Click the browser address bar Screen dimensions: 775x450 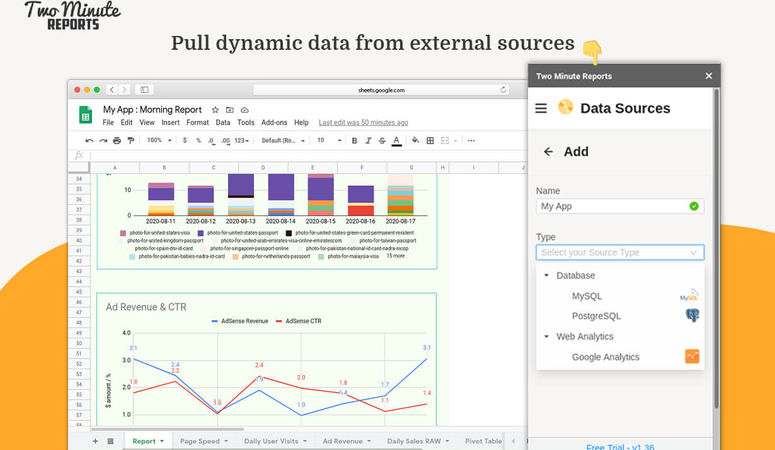(x=381, y=90)
